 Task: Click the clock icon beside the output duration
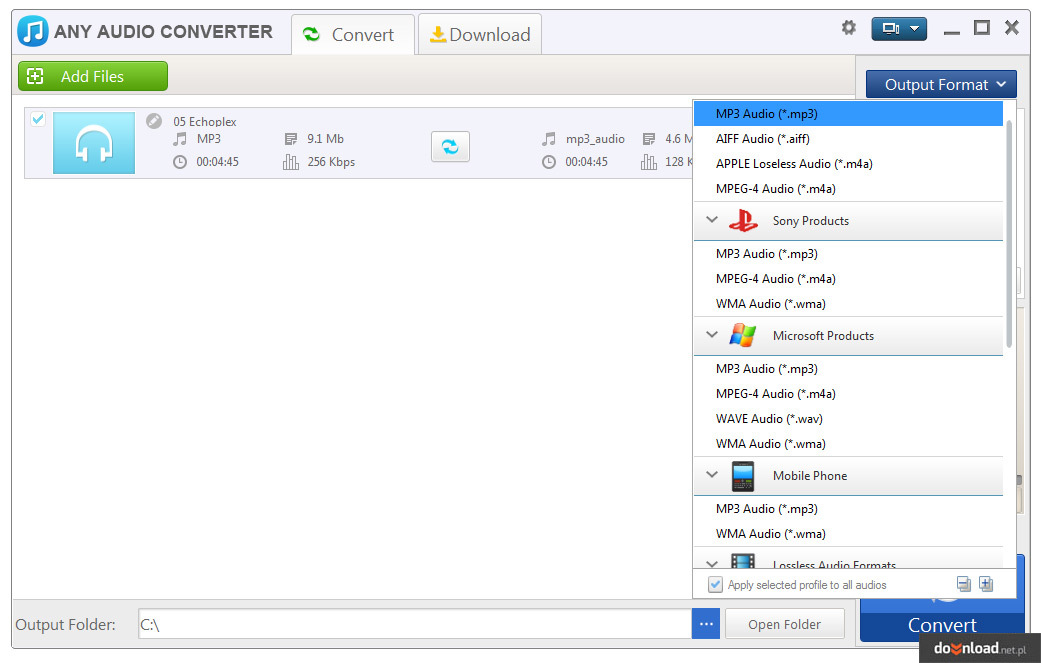point(548,162)
